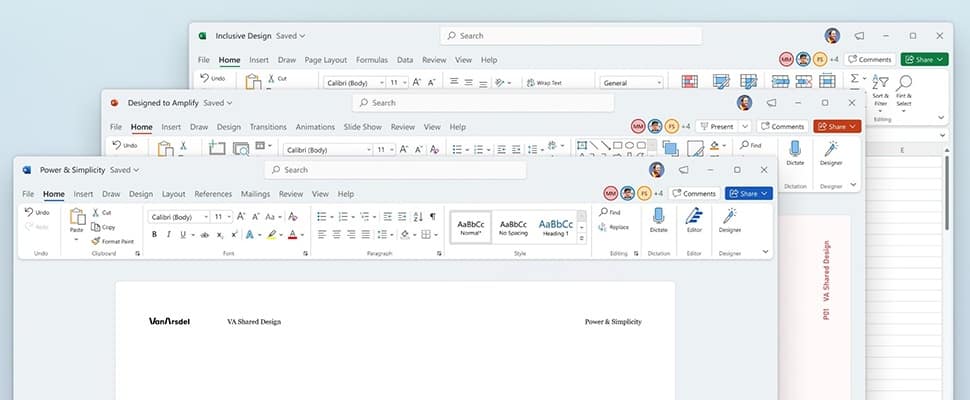This screenshot has height=400, width=970.
Task: Click the text highlight color button in Word
Action: click(272, 235)
